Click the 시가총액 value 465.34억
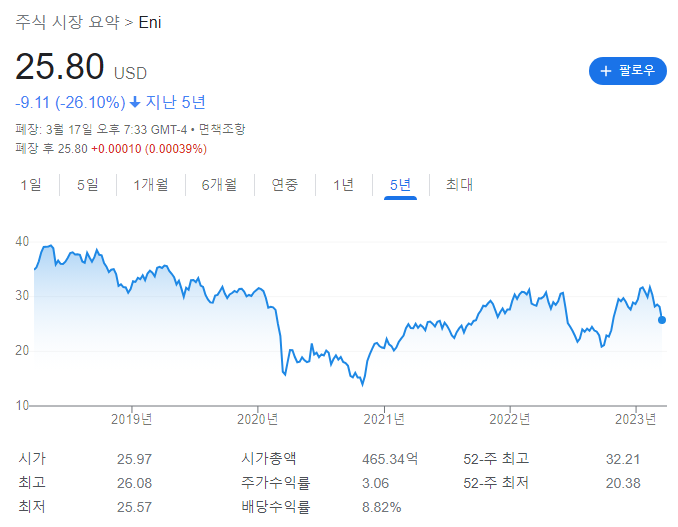 pyautogui.click(x=390, y=459)
